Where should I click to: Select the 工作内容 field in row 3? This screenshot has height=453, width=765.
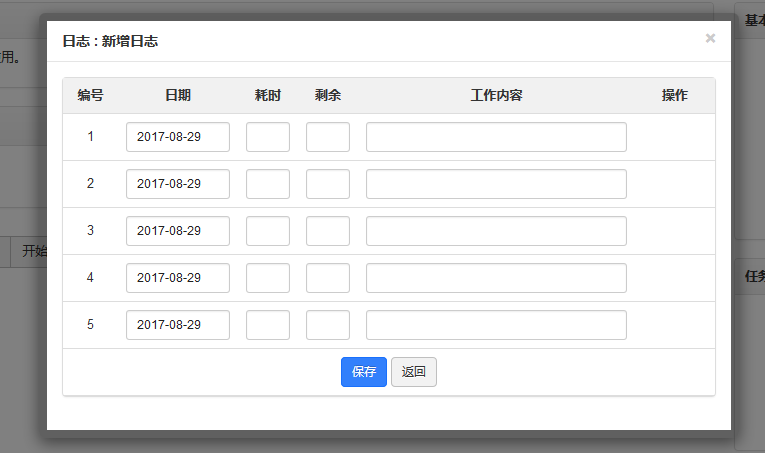[497, 231]
